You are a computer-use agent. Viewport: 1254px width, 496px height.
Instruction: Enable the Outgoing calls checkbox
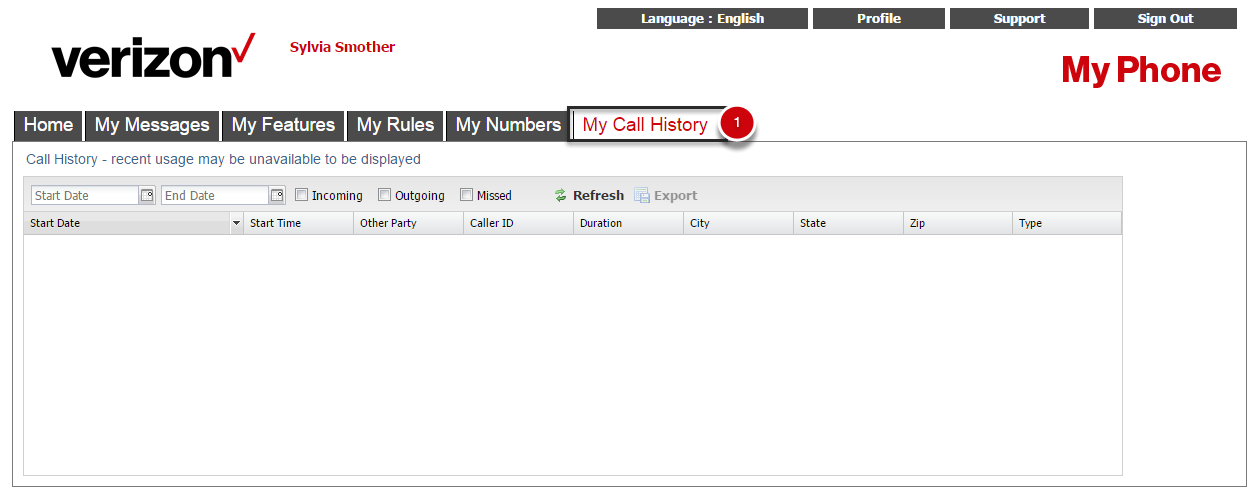pos(384,195)
